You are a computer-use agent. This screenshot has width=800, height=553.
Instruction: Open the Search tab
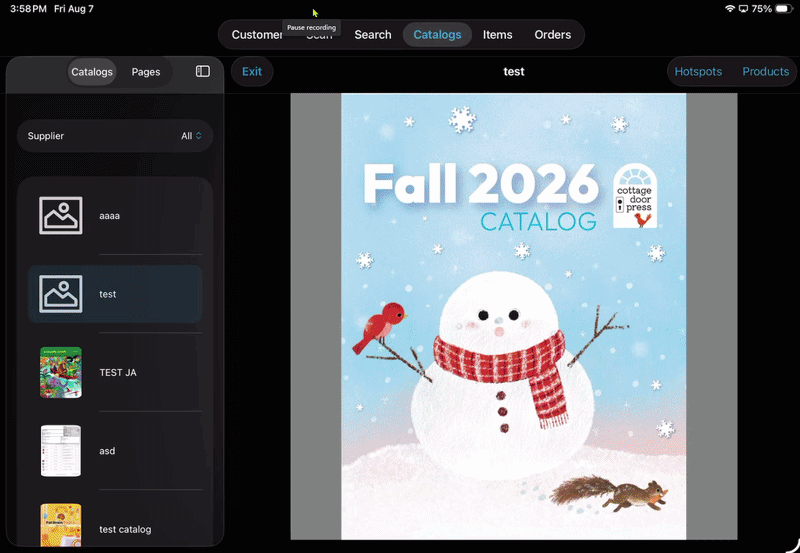point(373,35)
